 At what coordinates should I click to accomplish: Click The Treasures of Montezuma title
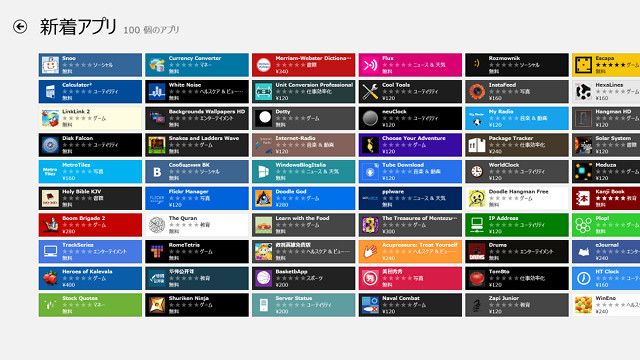pyautogui.click(x=420, y=218)
